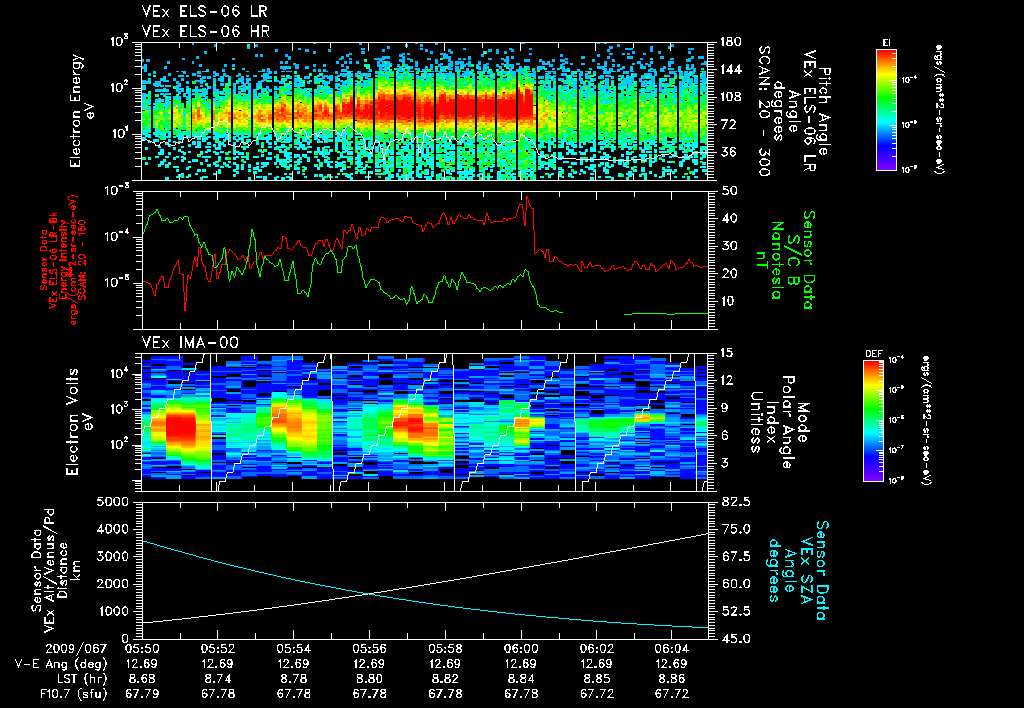
Task: Click the 'VEx IMA-00' panel title
Action: pyautogui.click(x=190, y=343)
